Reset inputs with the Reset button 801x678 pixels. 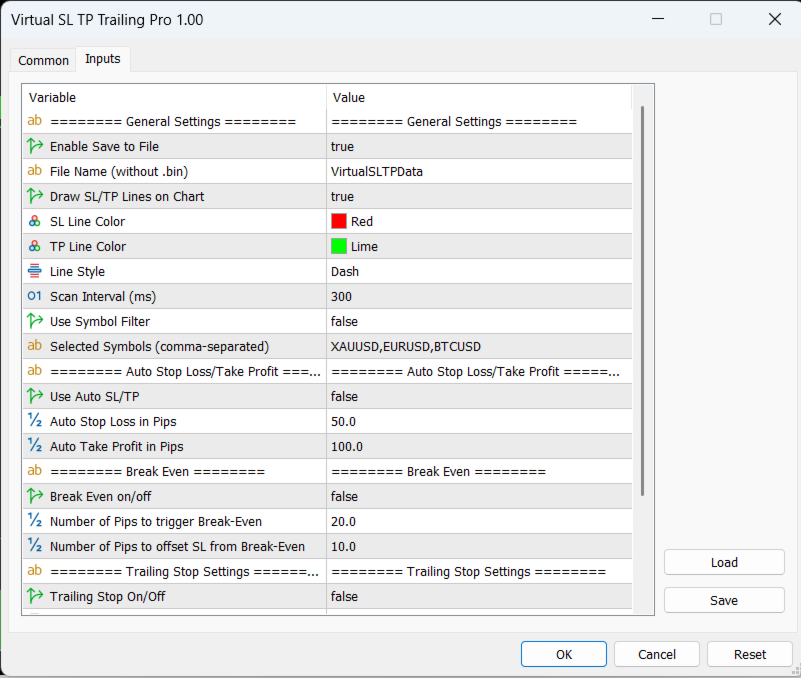pos(750,654)
